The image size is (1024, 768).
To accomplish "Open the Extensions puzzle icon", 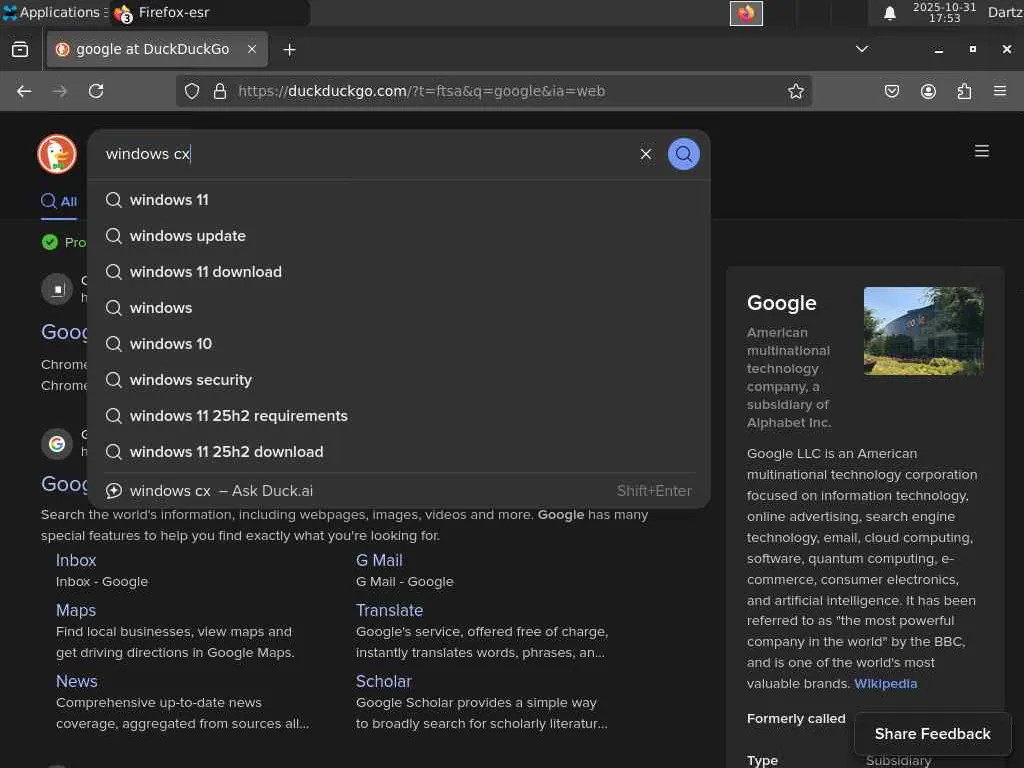I will (x=964, y=91).
